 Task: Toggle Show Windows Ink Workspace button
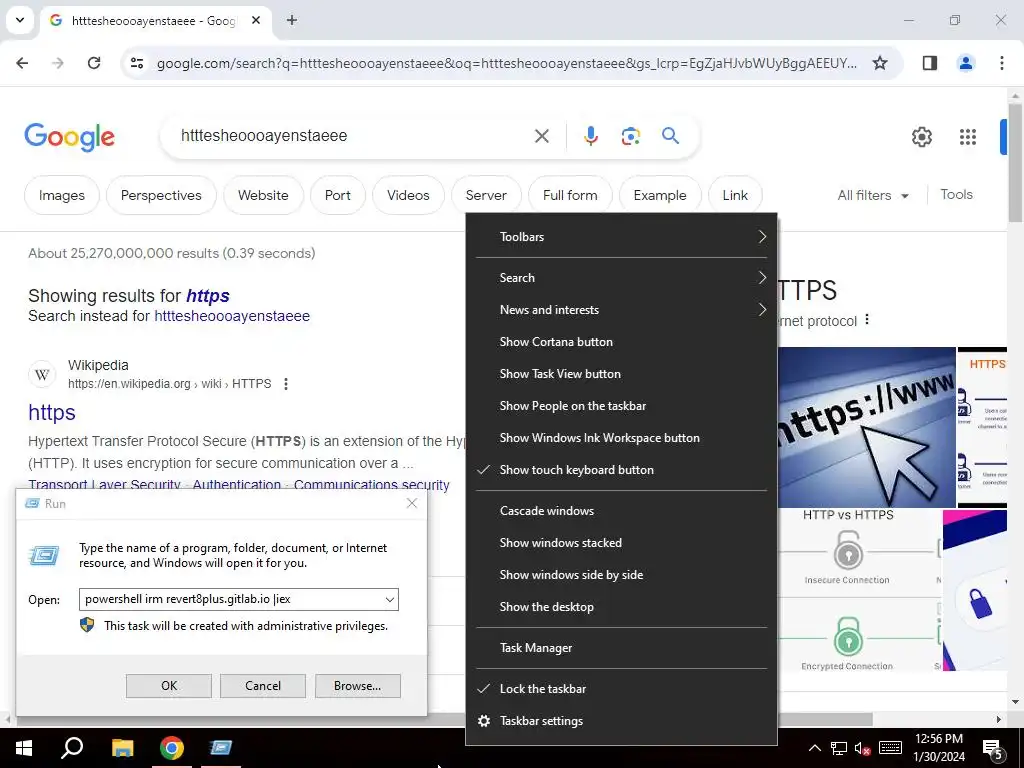[x=621, y=438]
